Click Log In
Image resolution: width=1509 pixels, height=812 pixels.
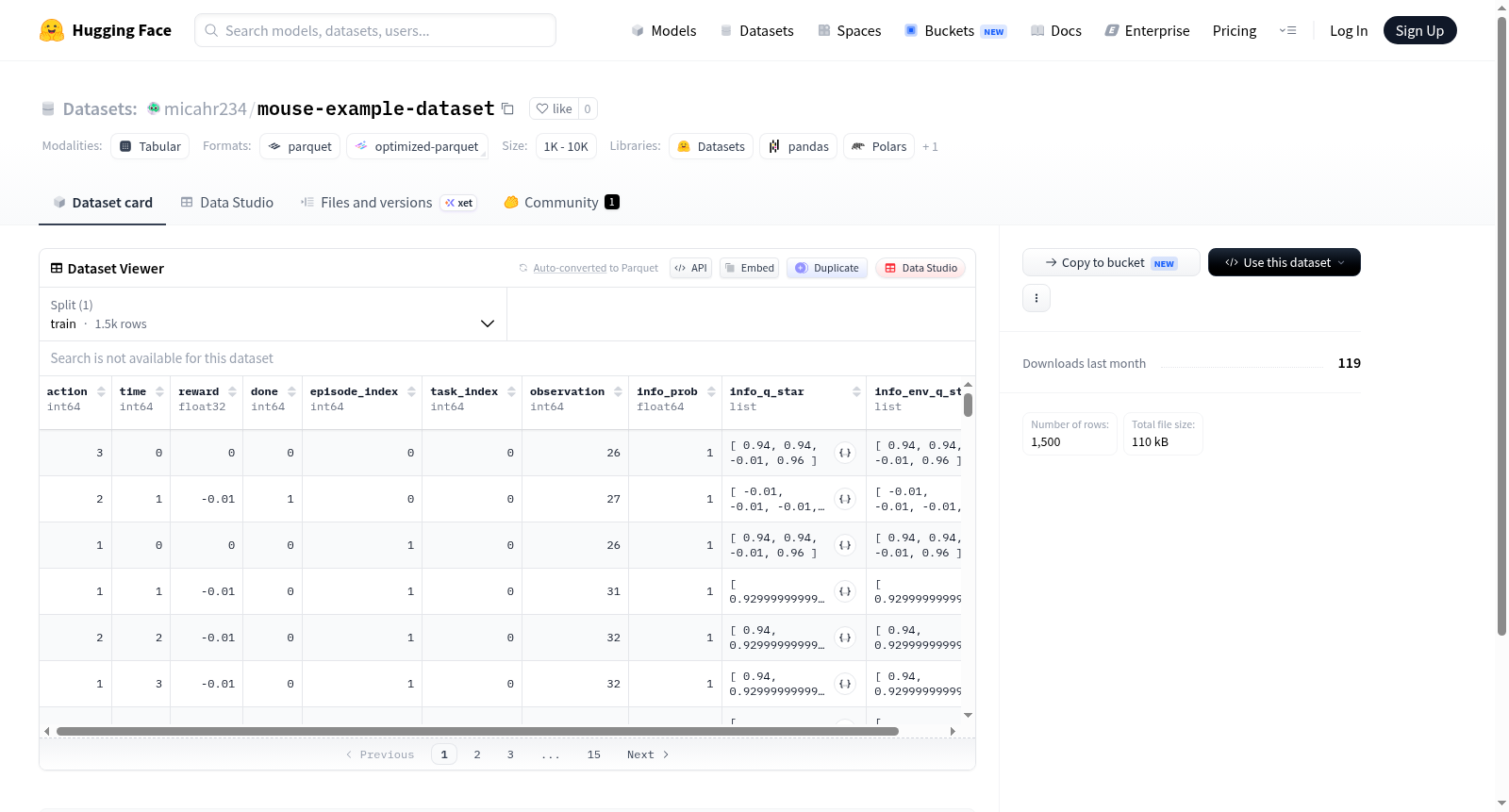[1349, 30]
